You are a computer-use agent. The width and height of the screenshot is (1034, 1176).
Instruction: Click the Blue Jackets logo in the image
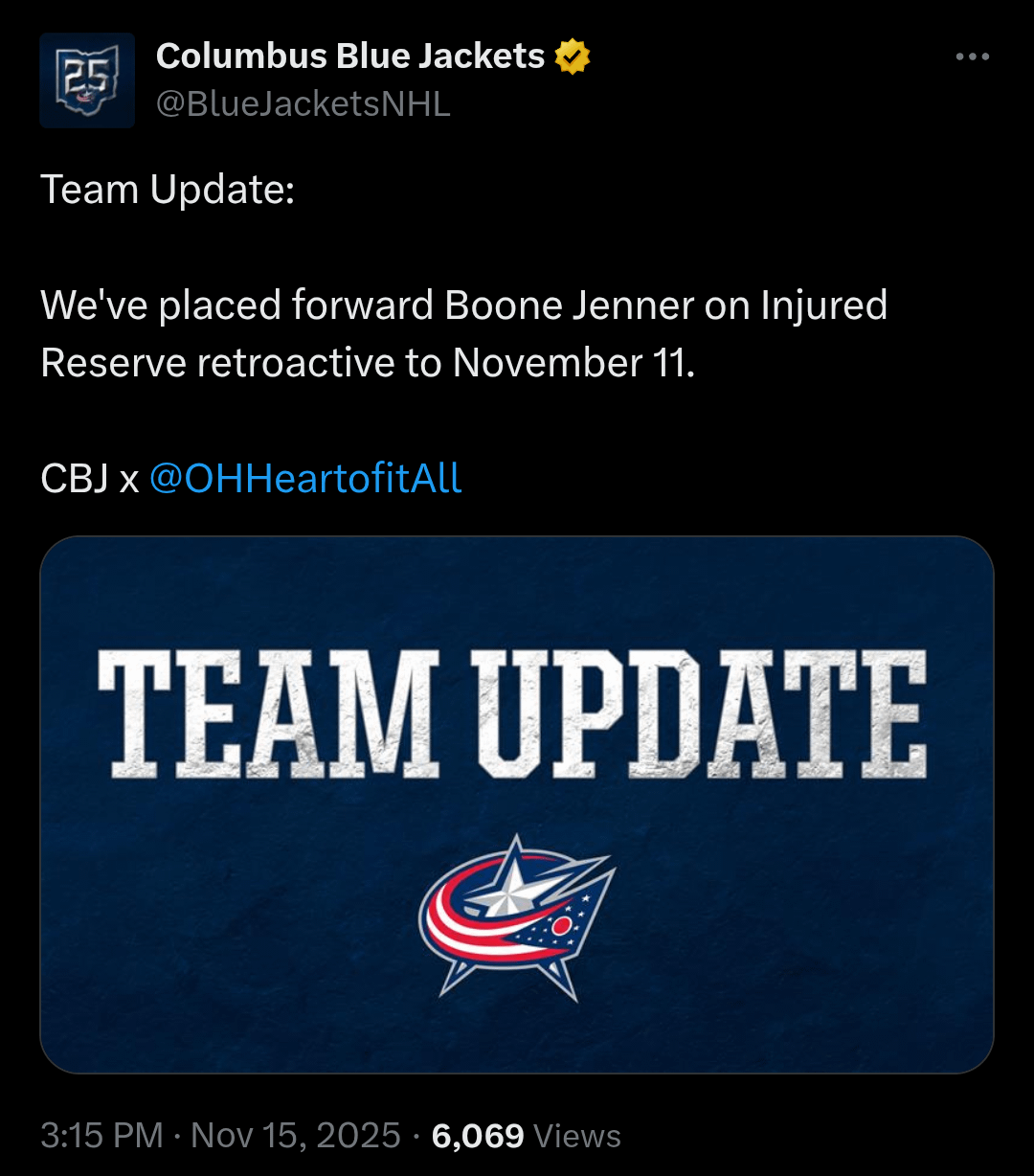pos(517,917)
